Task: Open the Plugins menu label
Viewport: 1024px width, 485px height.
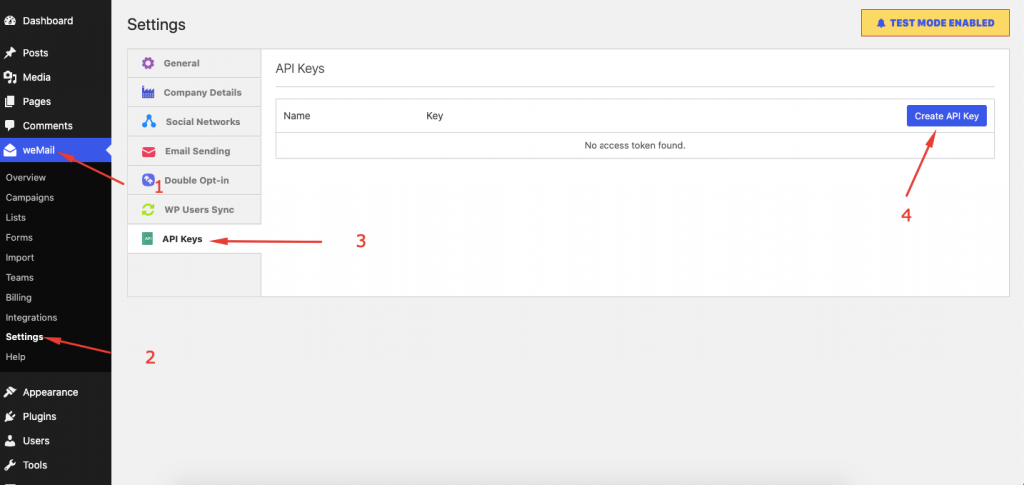Action: coord(39,416)
